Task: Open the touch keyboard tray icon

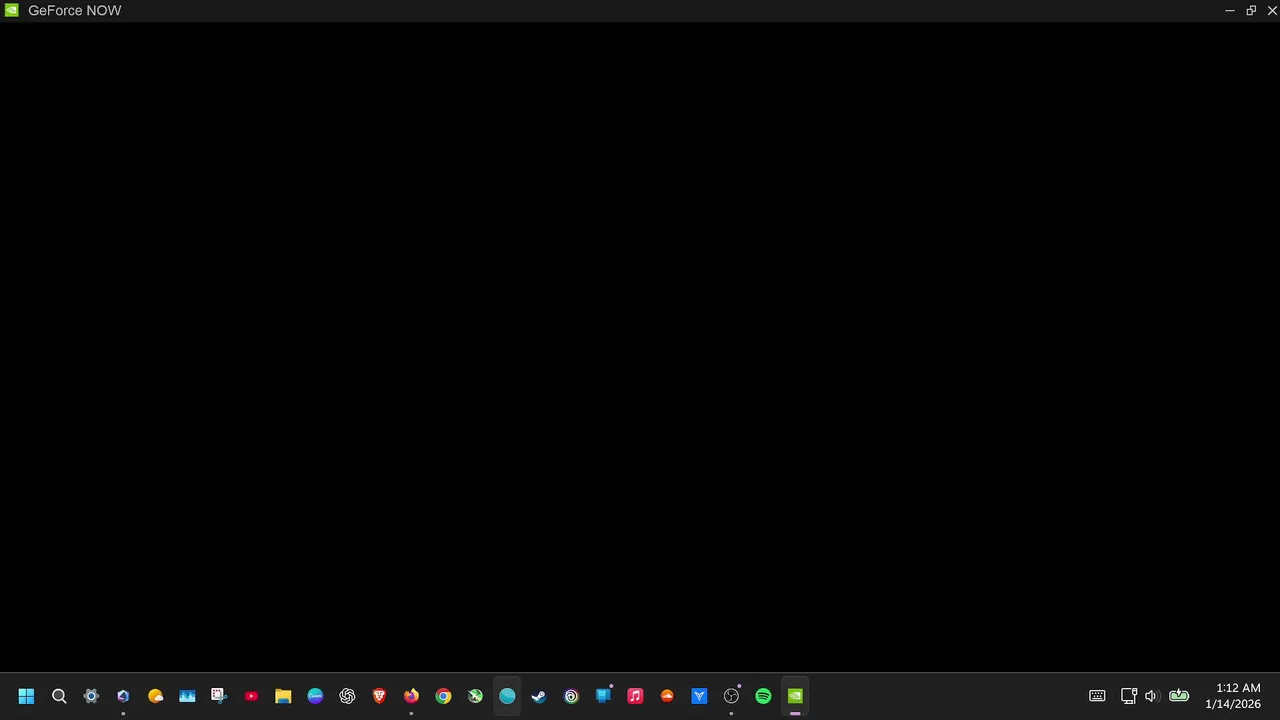Action: 1097,696
